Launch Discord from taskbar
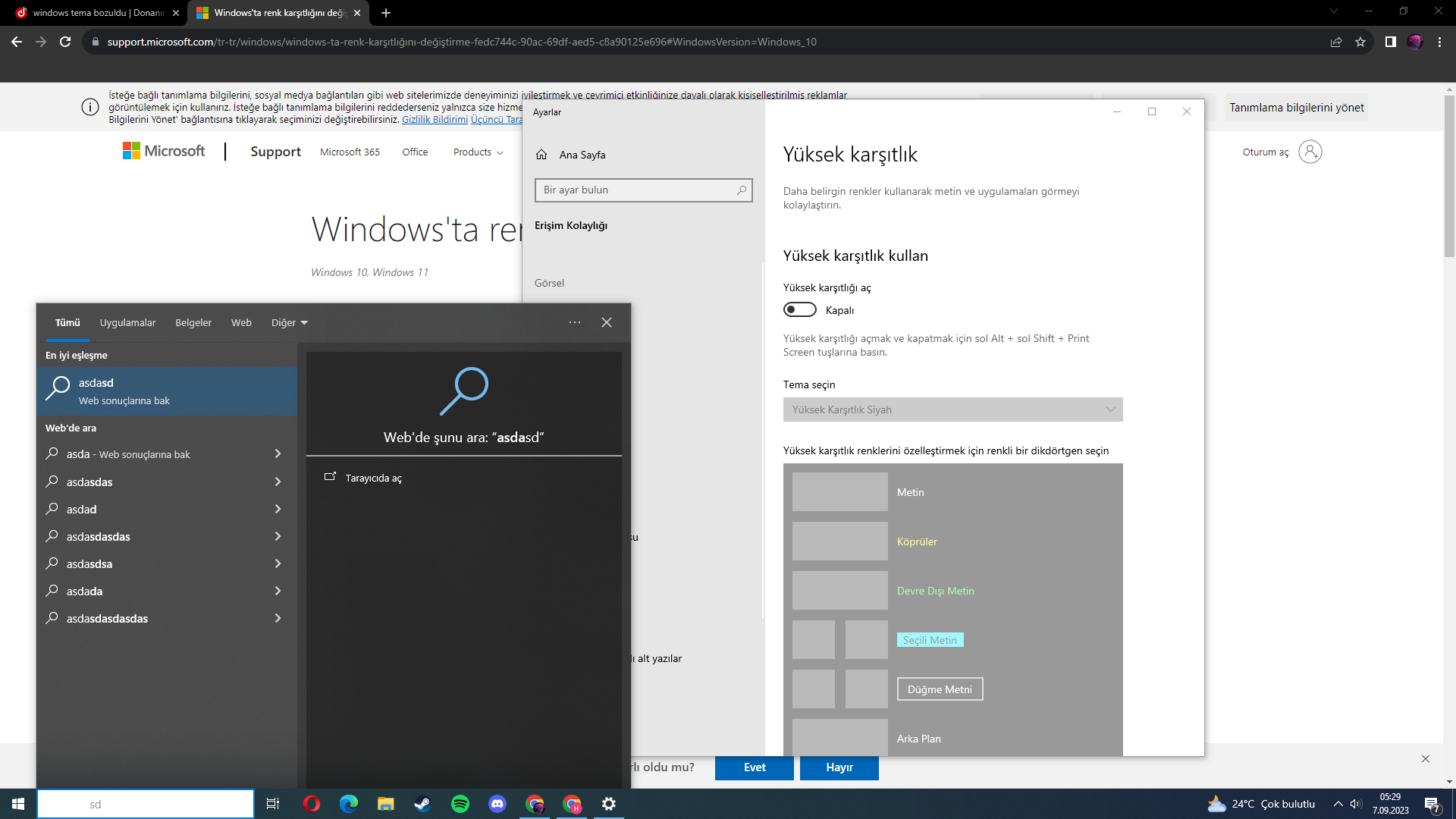The width and height of the screenshot is (1456, 819). click(x=497, y=804)
